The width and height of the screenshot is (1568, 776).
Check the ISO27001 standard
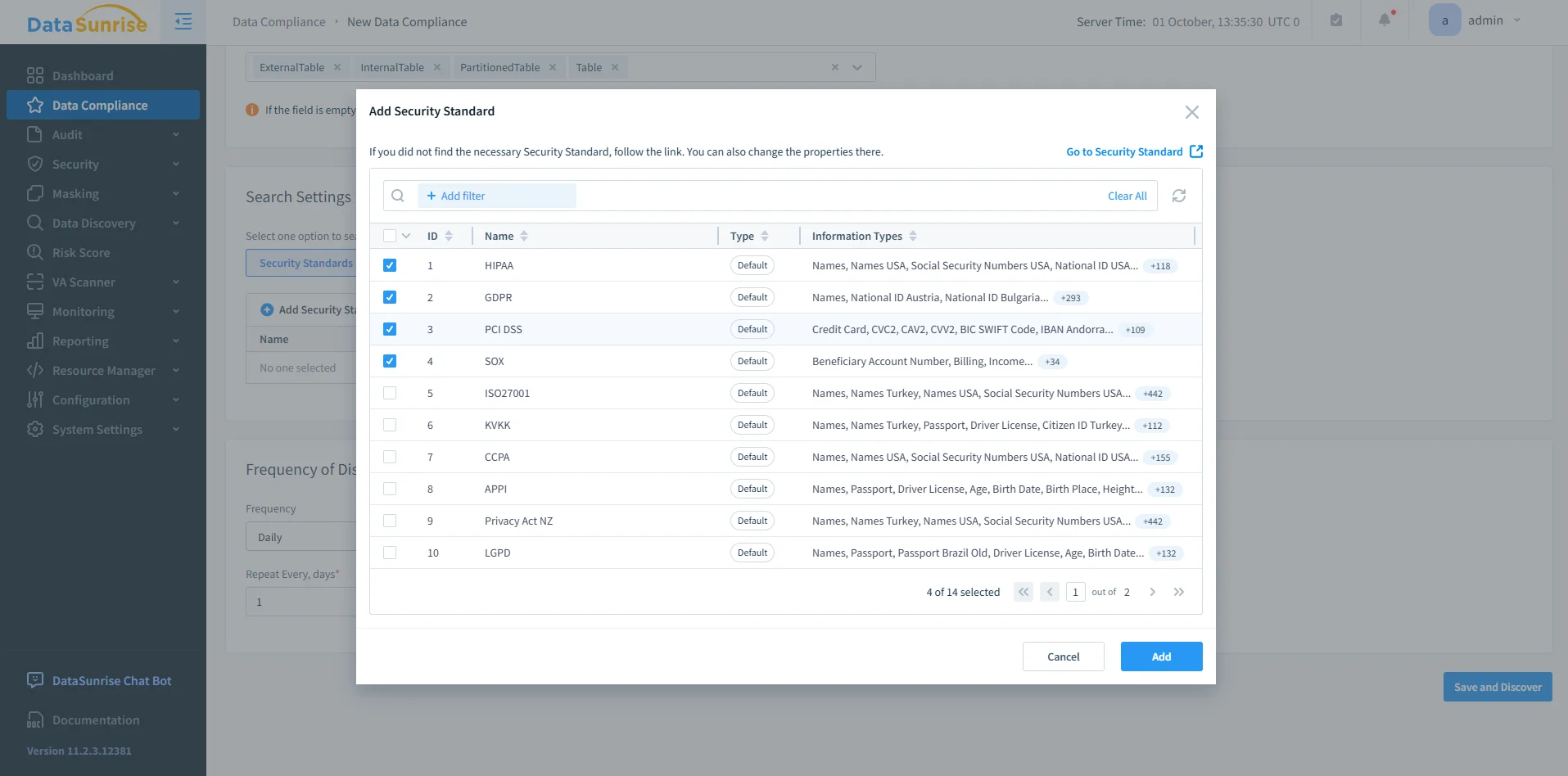[x=390, y=393]
